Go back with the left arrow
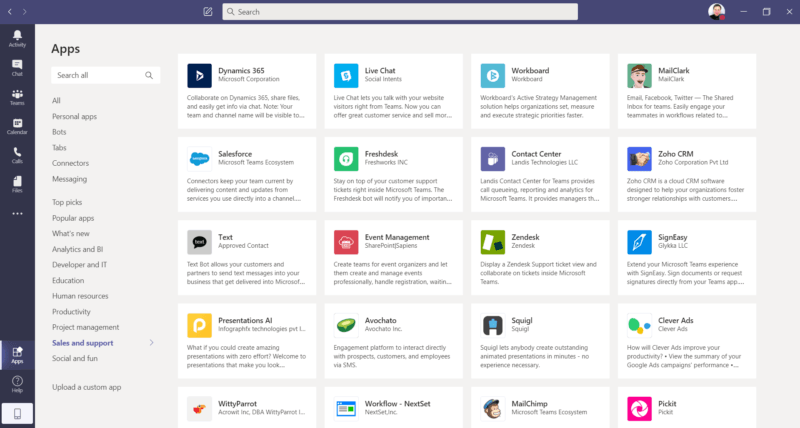Viewport: 800px width, 428px height. pyautogui.click(x=10, y=11)
